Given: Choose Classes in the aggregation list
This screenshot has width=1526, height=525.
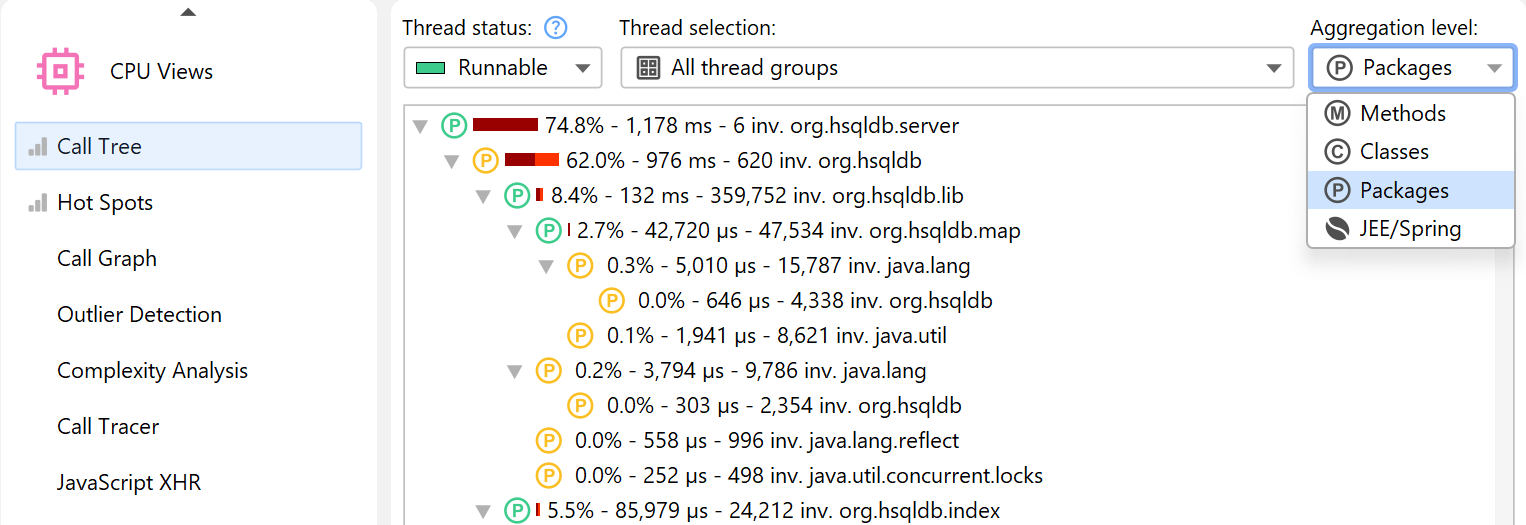Looking at the screenshot, I should 1393,152.
